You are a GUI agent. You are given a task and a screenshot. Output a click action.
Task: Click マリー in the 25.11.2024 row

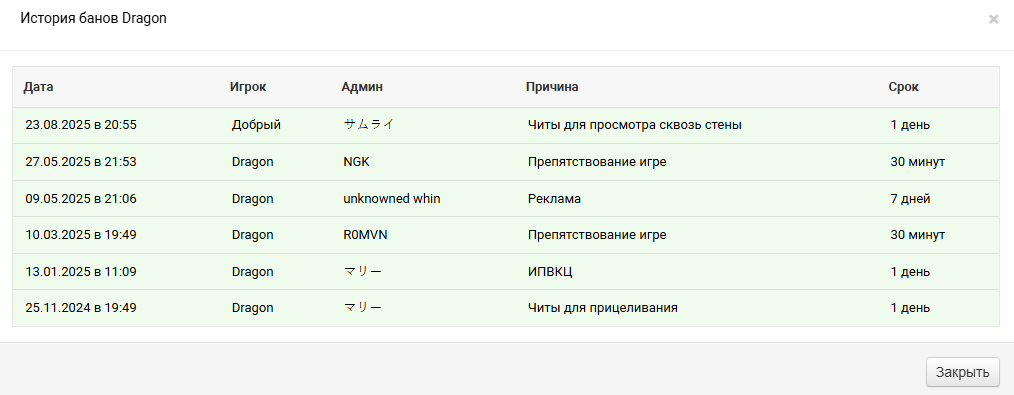(x=363, y=308)
